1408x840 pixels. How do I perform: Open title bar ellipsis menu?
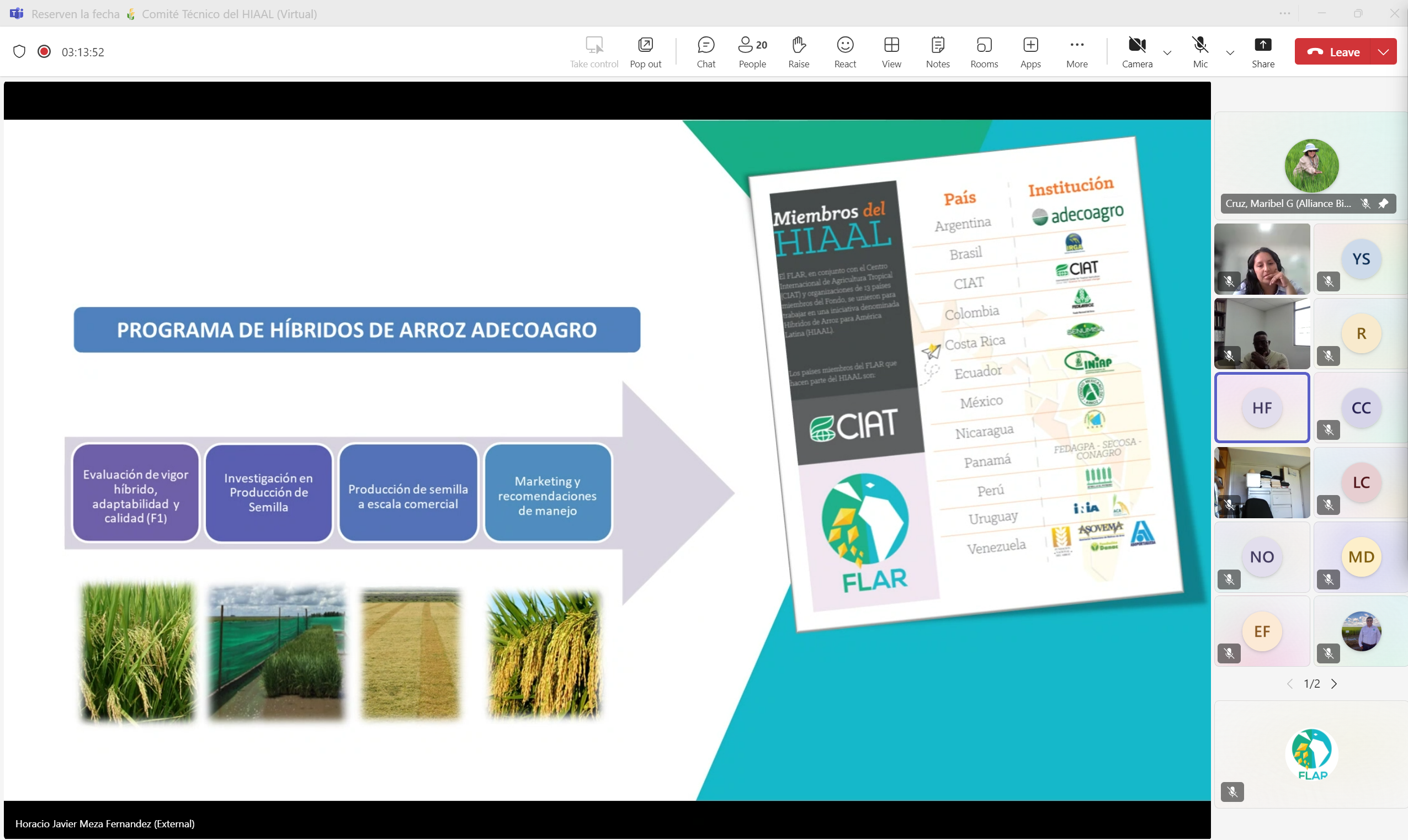click(x=1284, y=13)
